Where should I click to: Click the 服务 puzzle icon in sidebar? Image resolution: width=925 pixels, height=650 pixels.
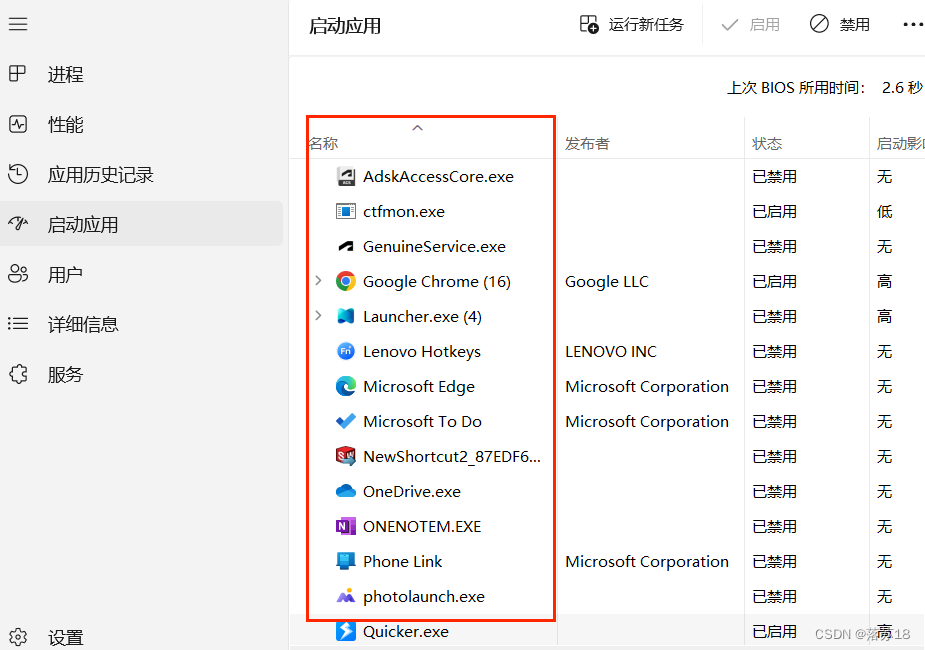point(18,374)
